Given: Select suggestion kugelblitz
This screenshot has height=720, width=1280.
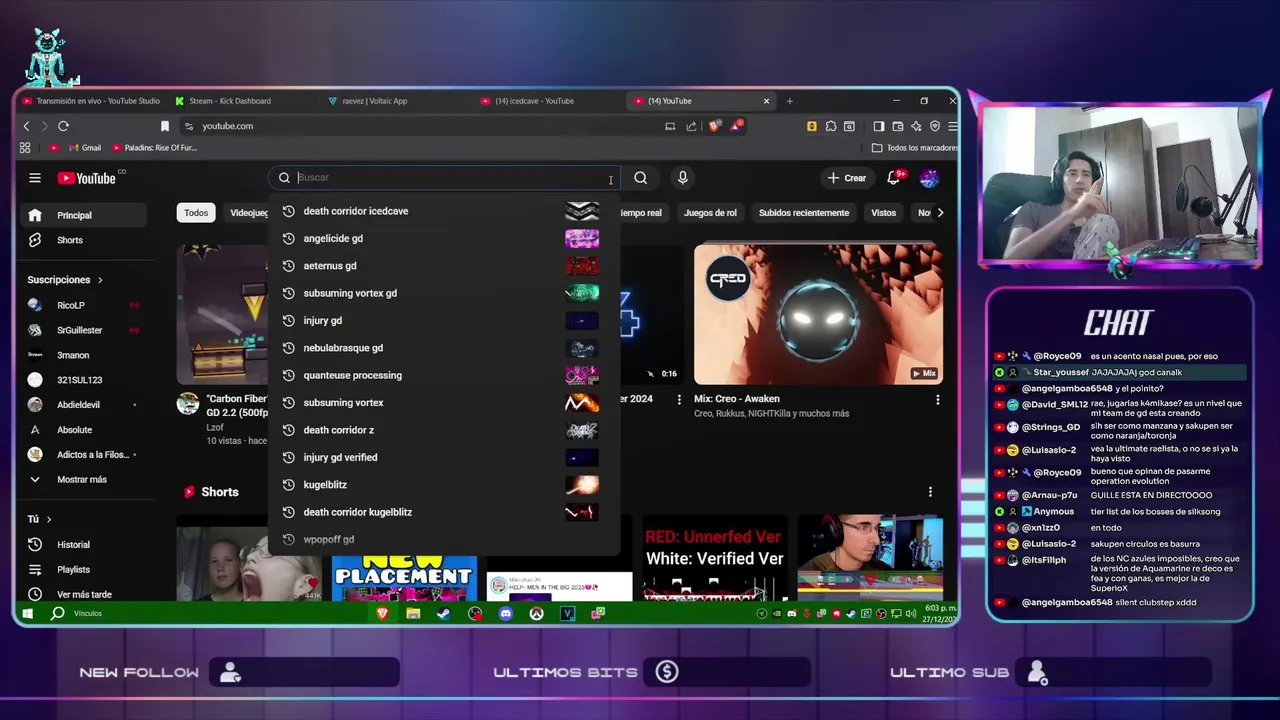Looking at the screenshot, I should (x=443, y=485).
